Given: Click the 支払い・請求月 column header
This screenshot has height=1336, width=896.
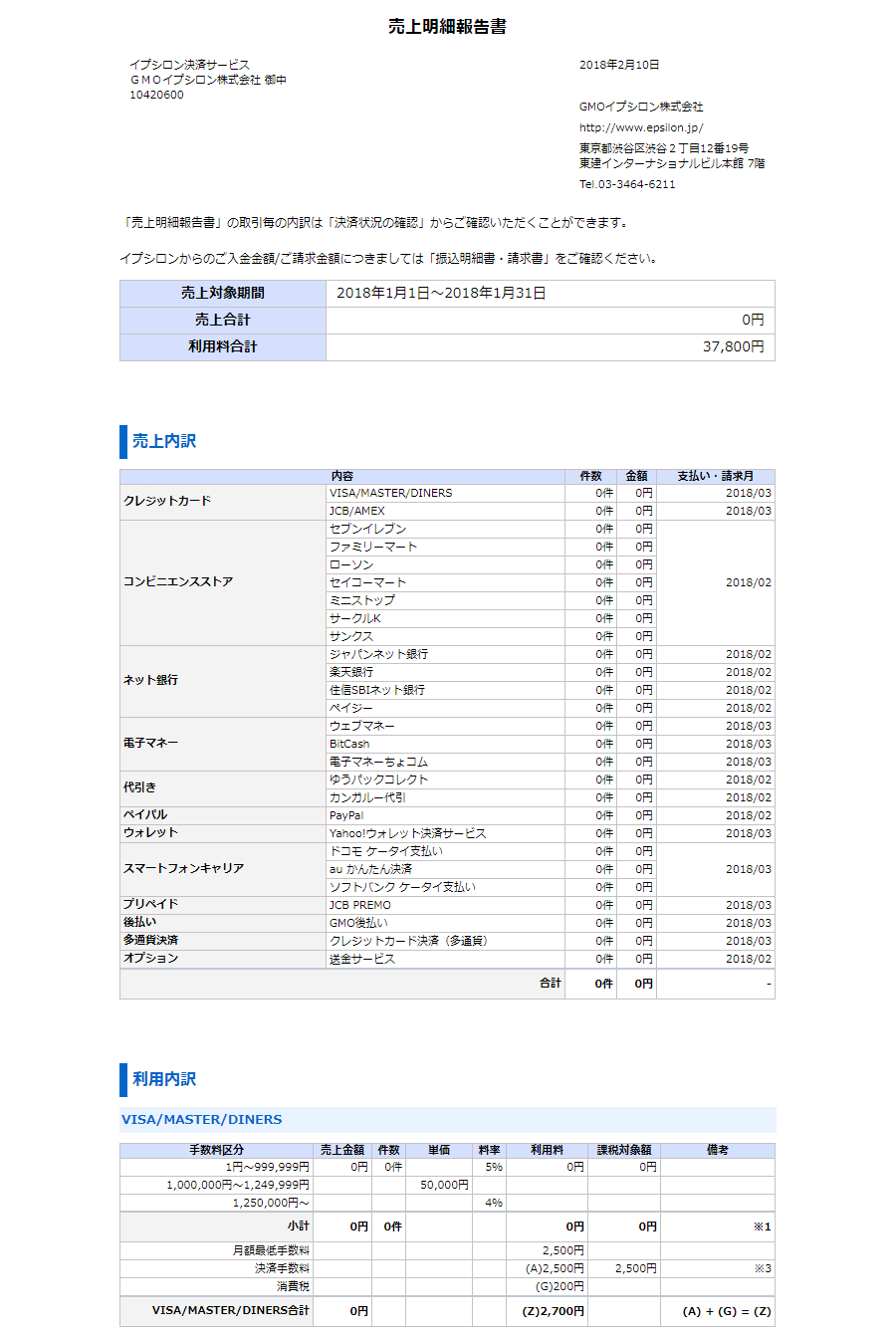Looking at the screenshot, I should point(716,477).
